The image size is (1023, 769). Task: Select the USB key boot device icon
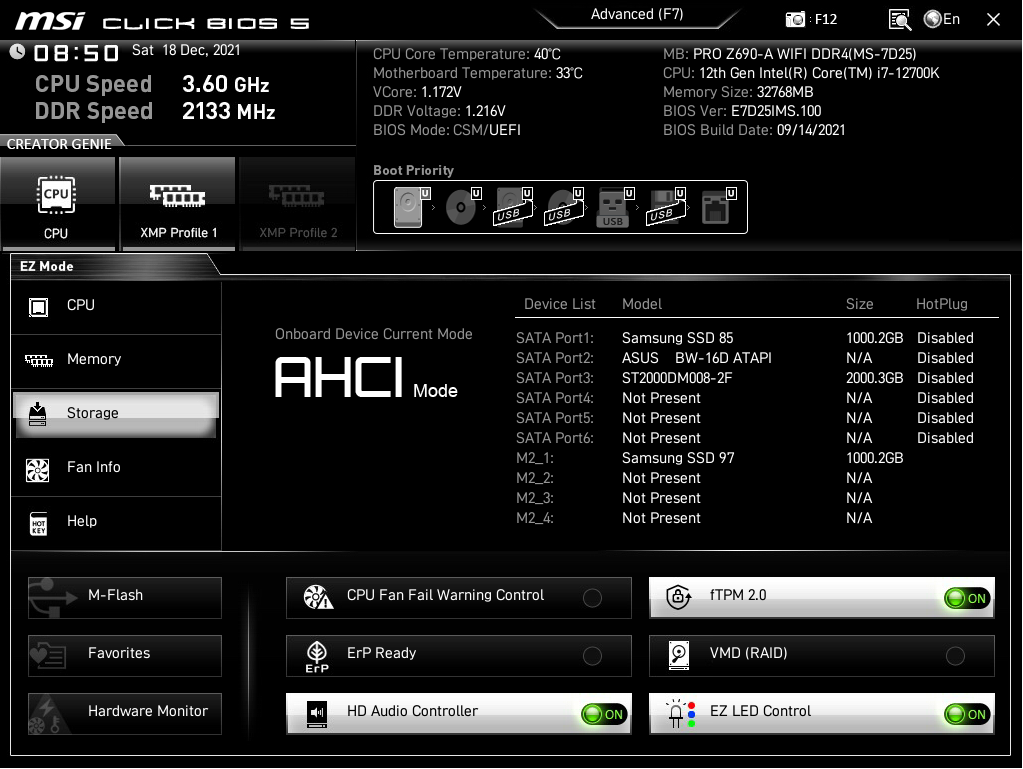[x=615, y=207]
